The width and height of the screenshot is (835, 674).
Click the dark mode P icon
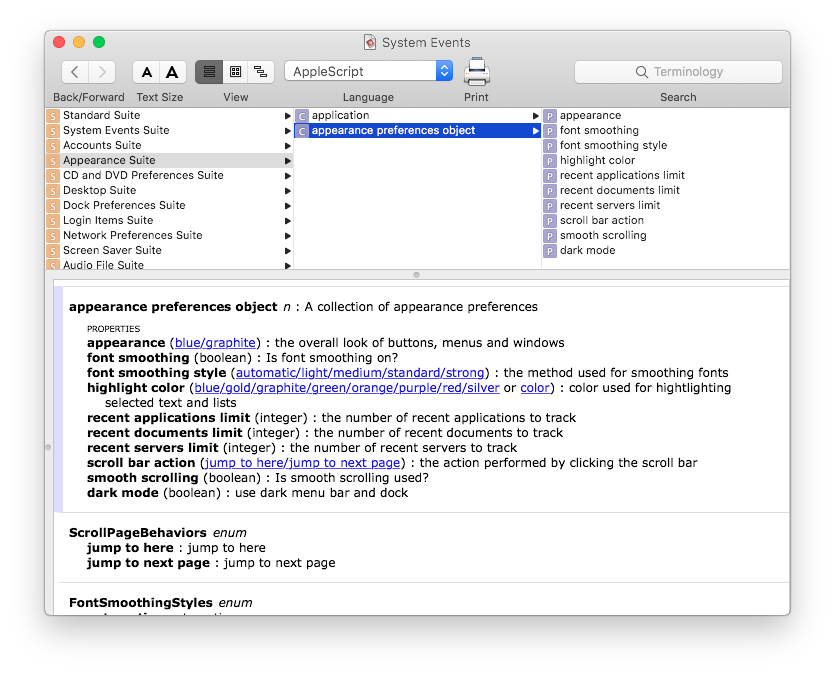point(550,250)
